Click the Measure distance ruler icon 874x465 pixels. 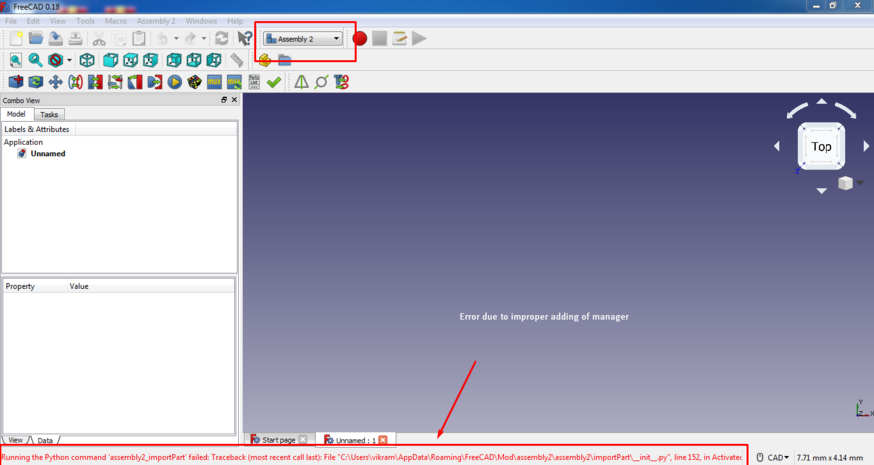[x=237, y=60]
